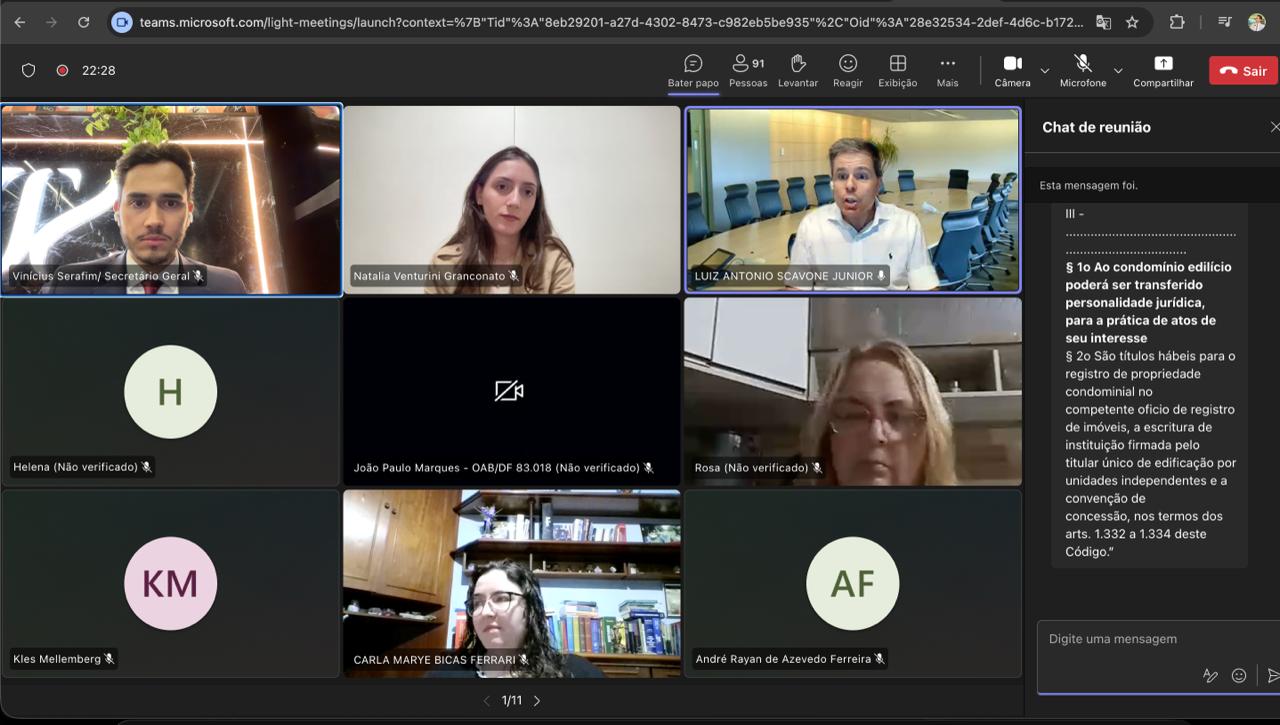Raise hand with Levantar button
The image size is (1280, 725).
tap(798, 70)
